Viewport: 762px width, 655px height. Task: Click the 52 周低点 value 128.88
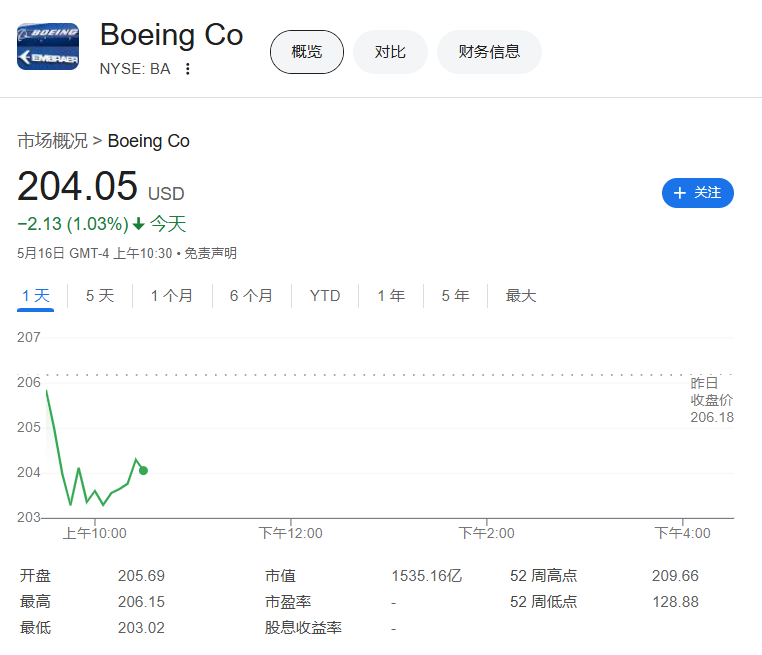(x=675, y=602)
